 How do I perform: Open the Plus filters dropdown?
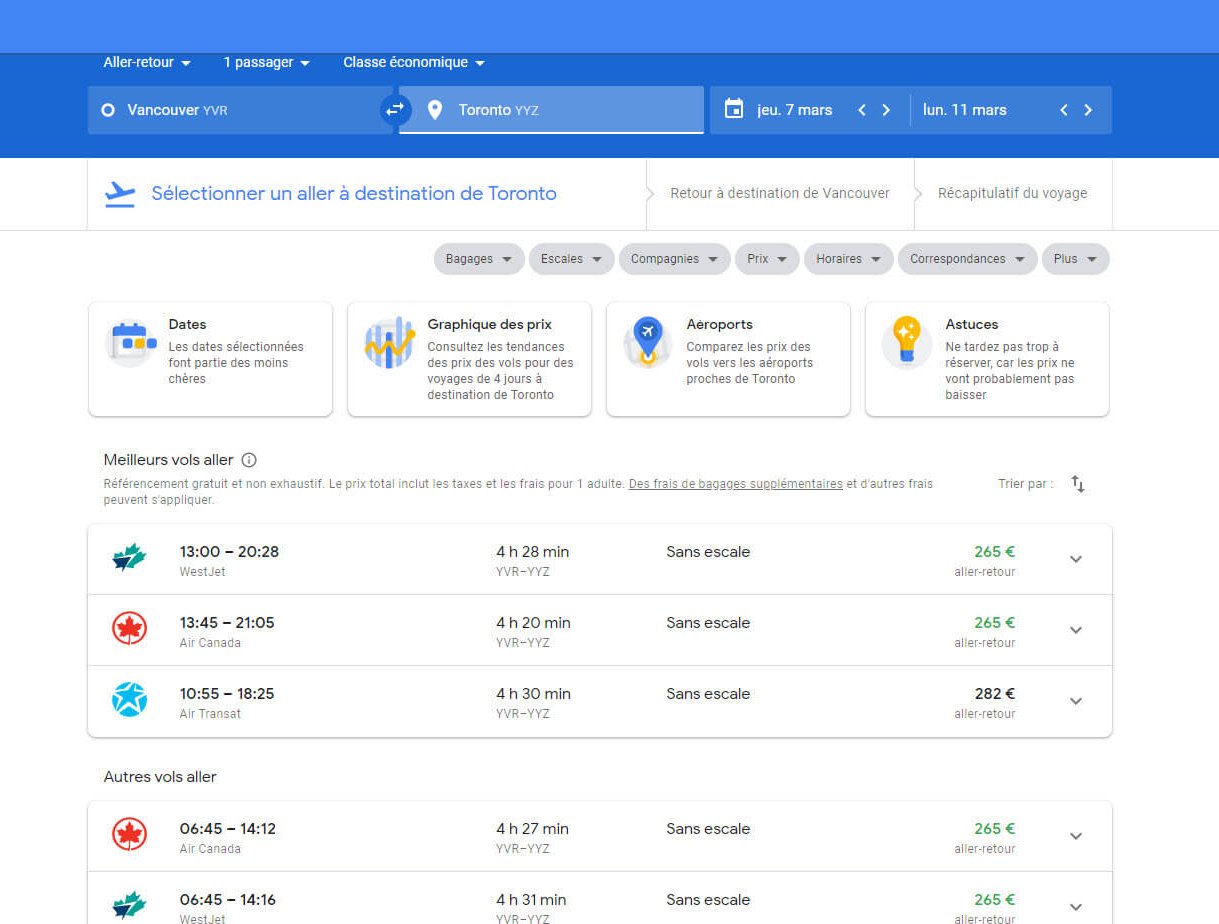pyautogui.click(x=1076, y=259)
